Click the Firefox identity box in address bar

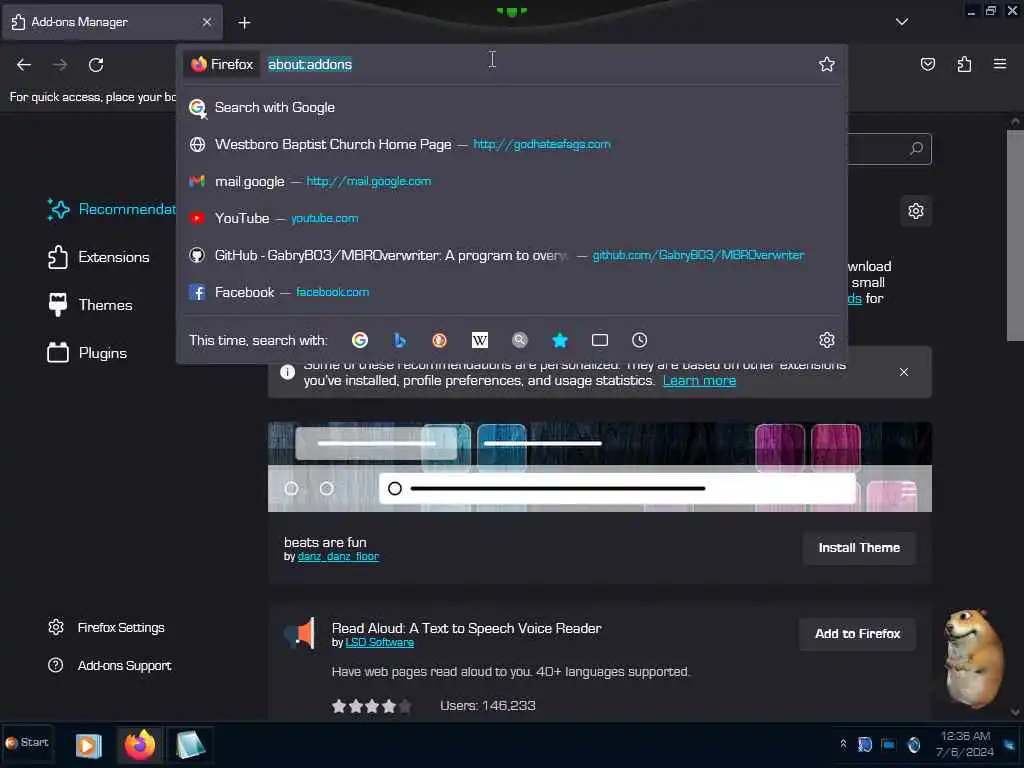[222, 64]
